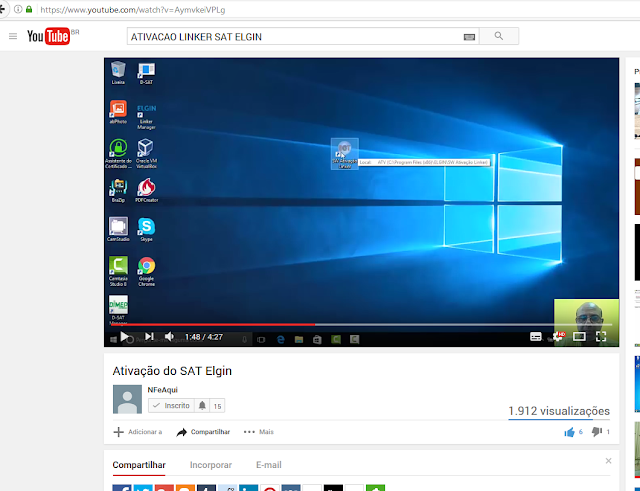The height and width of the screenshot is (491, 640).
Task: Click the File Explorer folder on the video's taskbar
Action: 299,339
